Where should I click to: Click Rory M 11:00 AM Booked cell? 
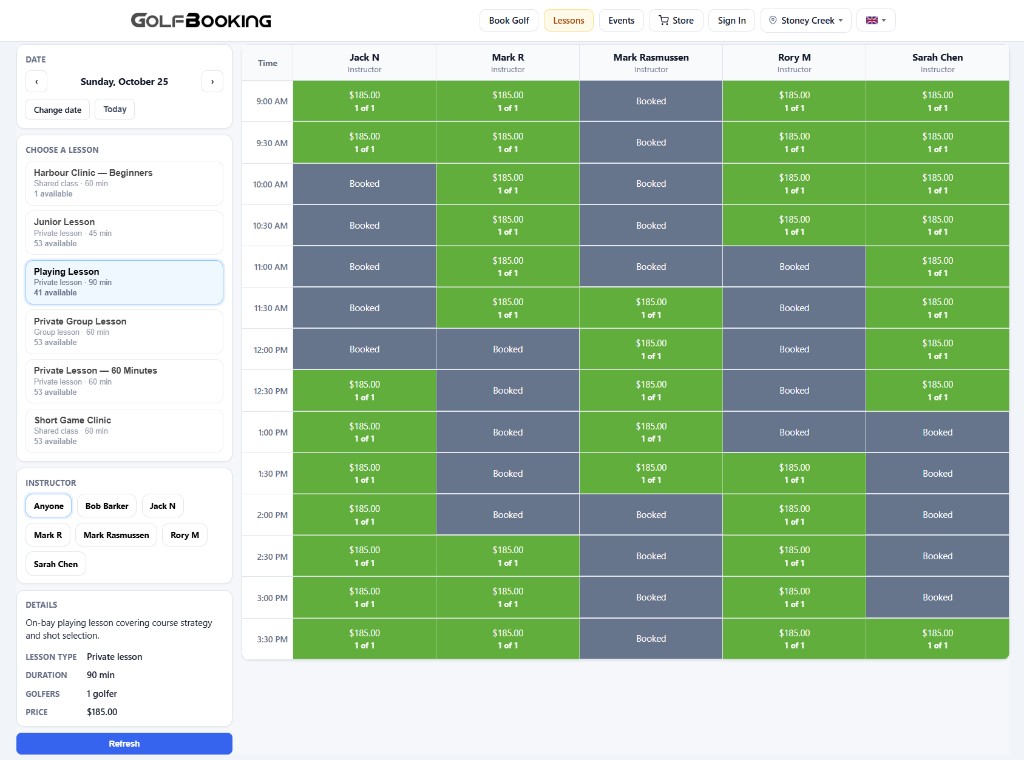(x=794, y=266)
